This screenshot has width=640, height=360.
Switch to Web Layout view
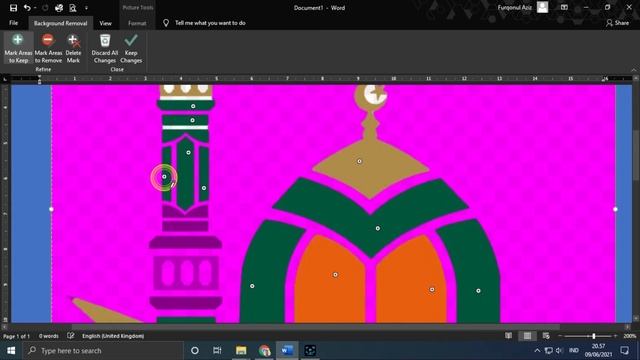(546, 336)
